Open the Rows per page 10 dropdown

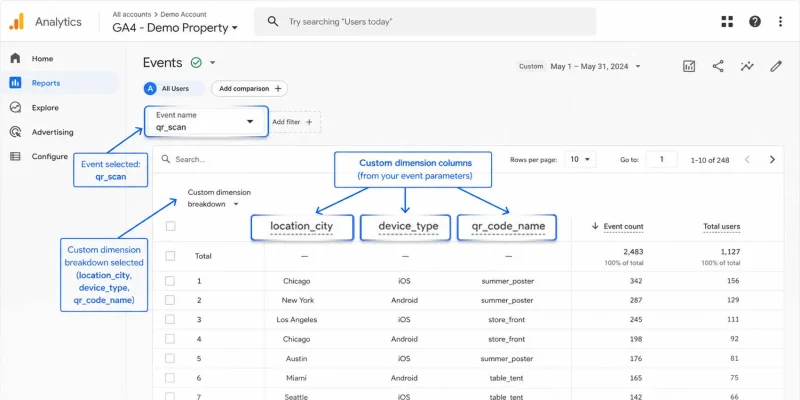click(580, 160)
